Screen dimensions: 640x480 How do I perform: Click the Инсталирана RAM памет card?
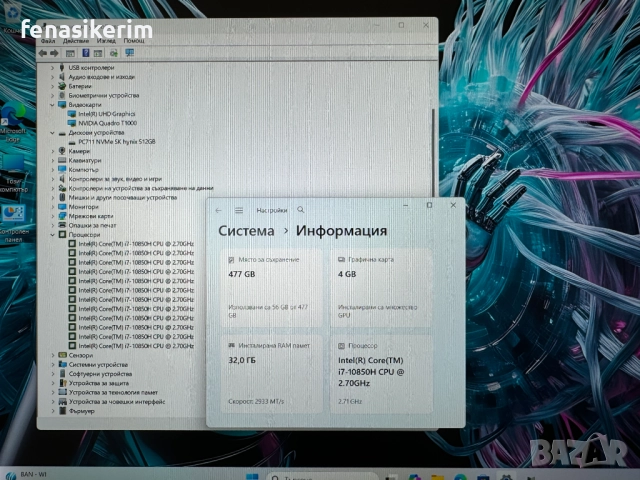(268, 372)
